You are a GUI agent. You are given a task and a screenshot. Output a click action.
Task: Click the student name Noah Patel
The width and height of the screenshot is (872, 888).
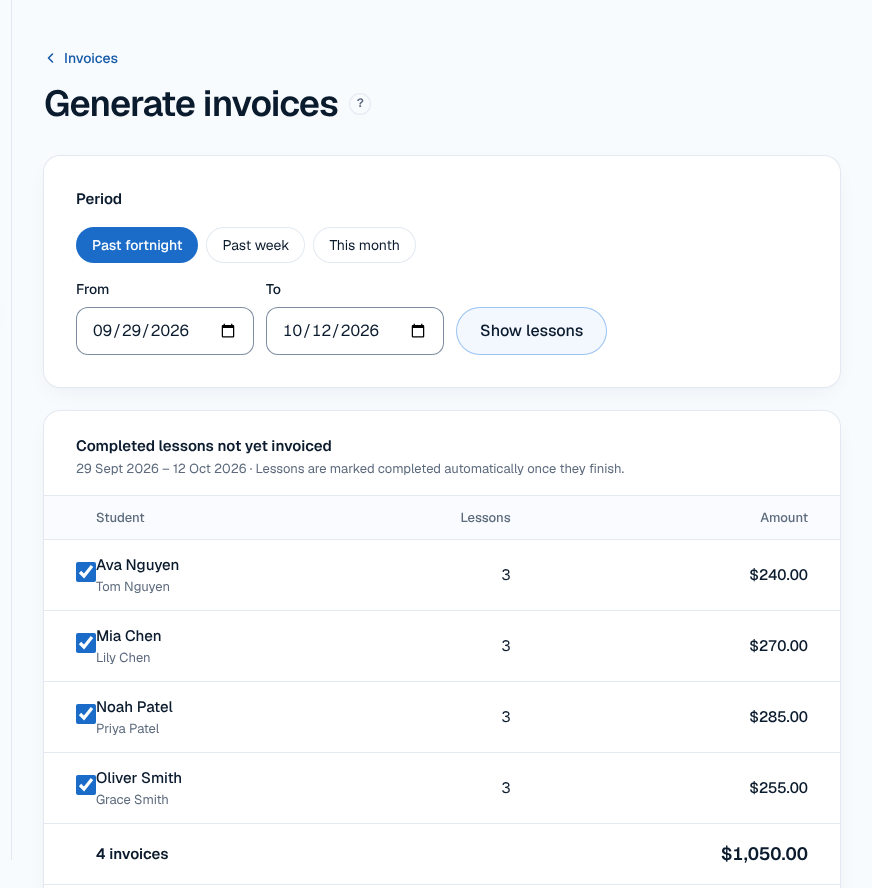coord(134,707)
